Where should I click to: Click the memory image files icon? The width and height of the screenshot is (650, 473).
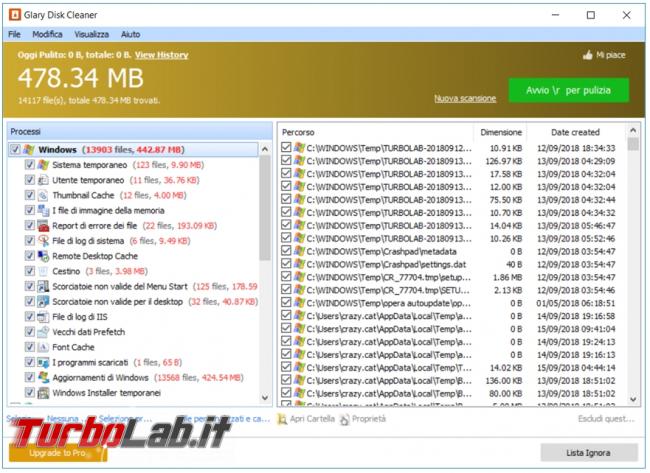tap(43, 211)
